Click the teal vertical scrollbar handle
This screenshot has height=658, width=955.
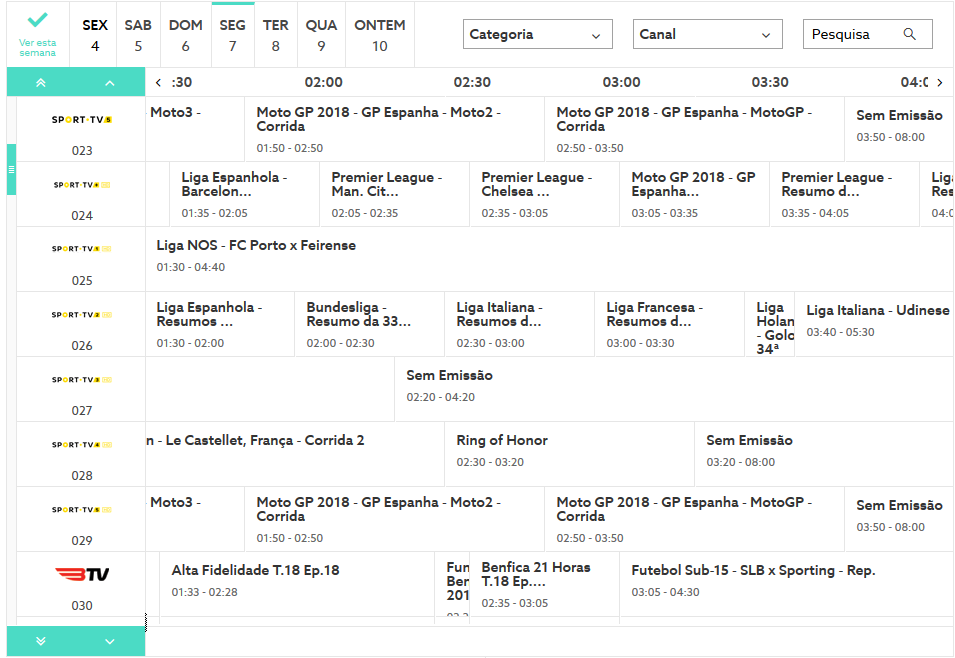click(11, 169)
